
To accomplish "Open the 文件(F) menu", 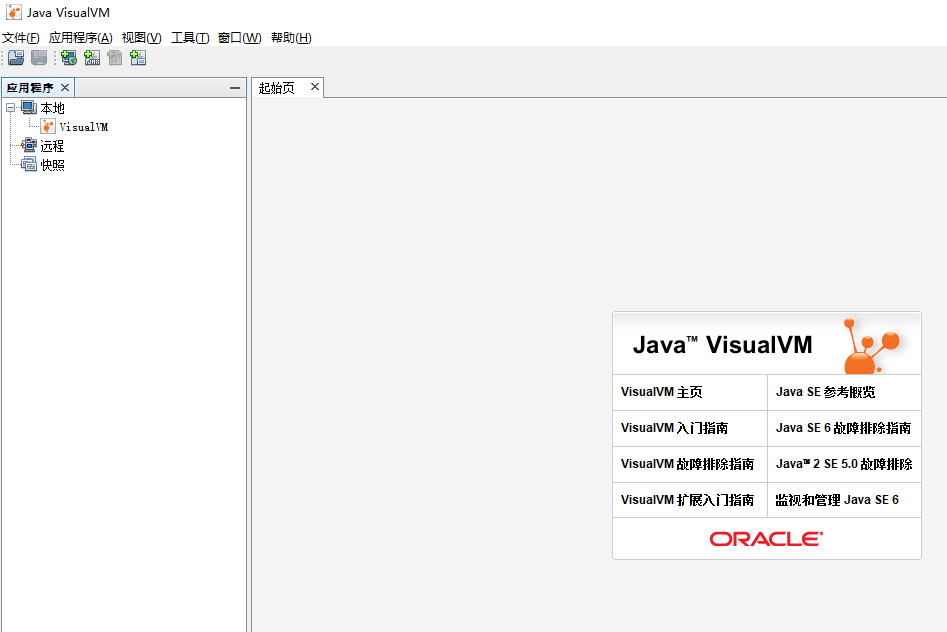I will (x=21, y=38).
